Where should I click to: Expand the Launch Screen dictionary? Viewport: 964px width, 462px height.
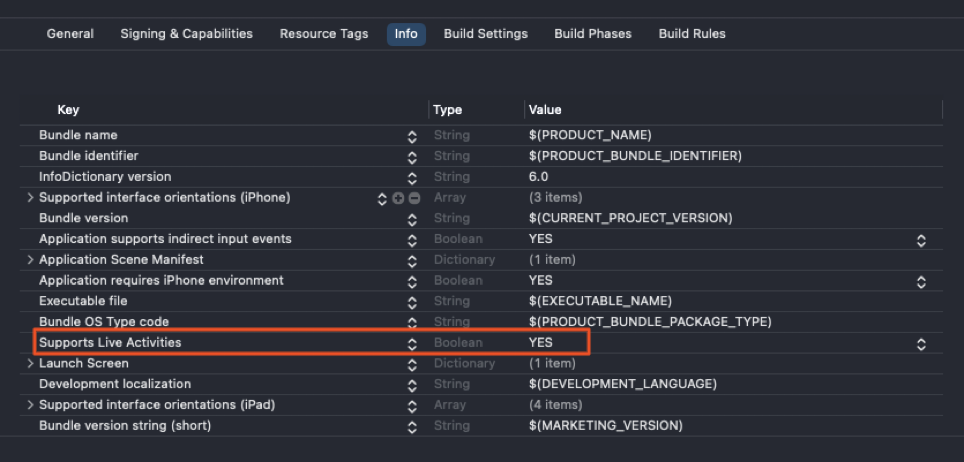[30, 363]
